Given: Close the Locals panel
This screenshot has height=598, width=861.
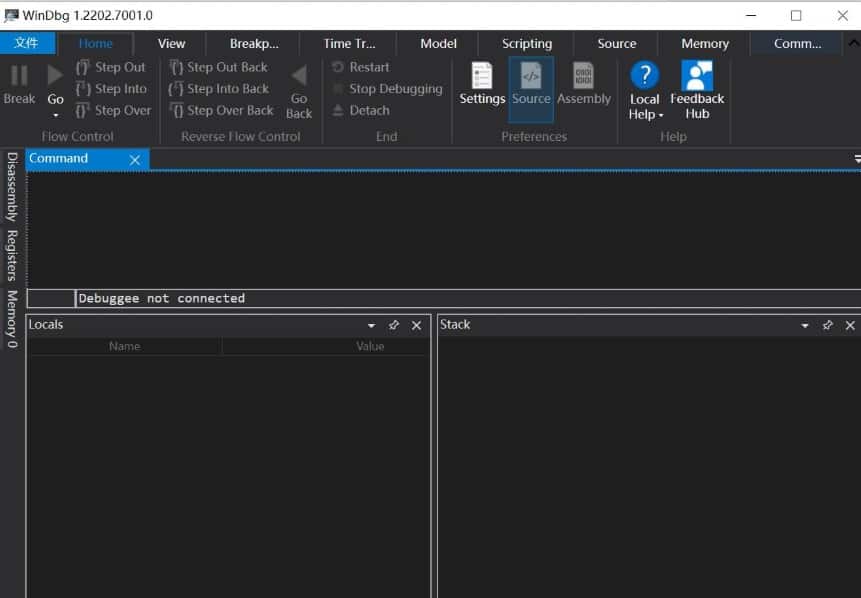Looking at the screenshot, I should [x=417, y=326].
